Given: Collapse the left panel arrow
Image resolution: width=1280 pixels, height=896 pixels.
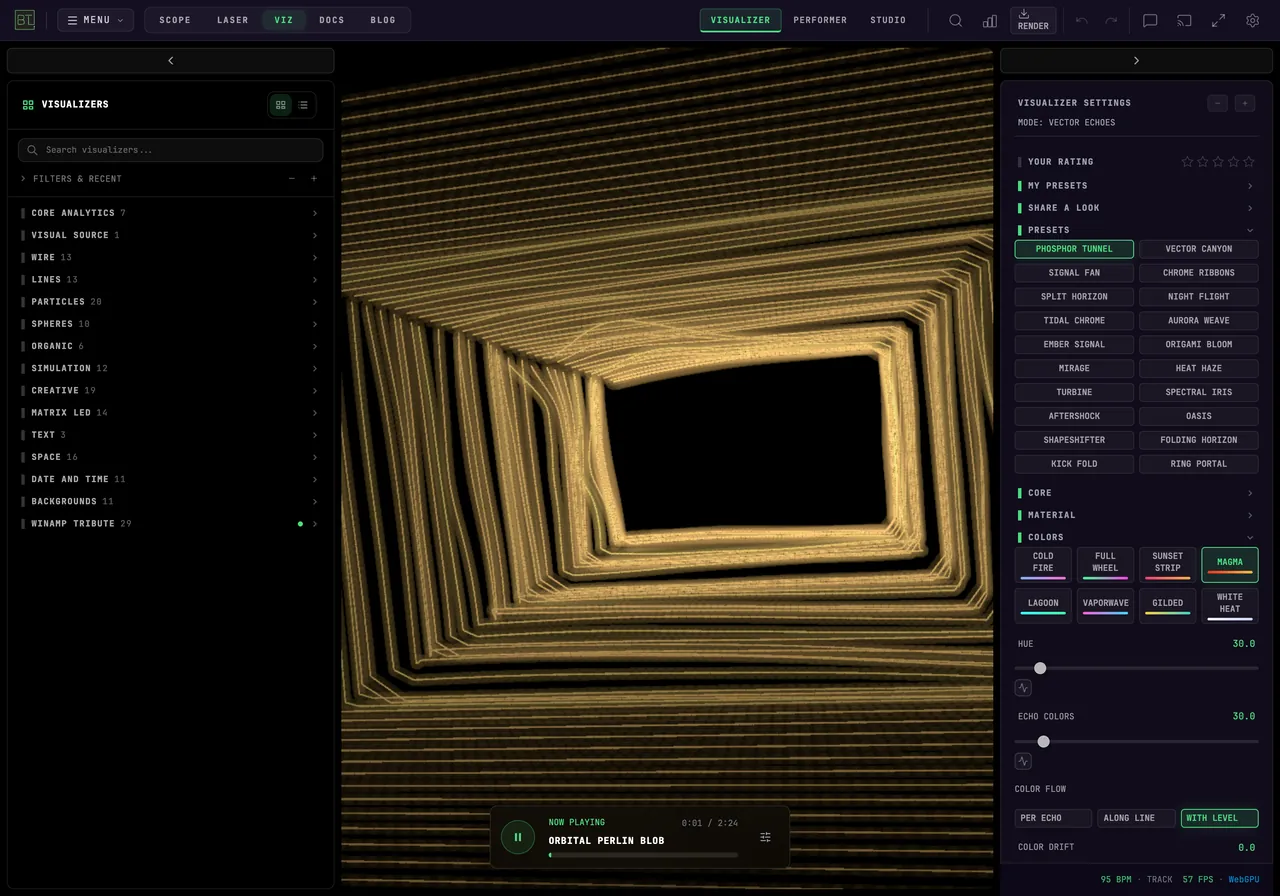Looking at the screenshot, I should [171, 61].
